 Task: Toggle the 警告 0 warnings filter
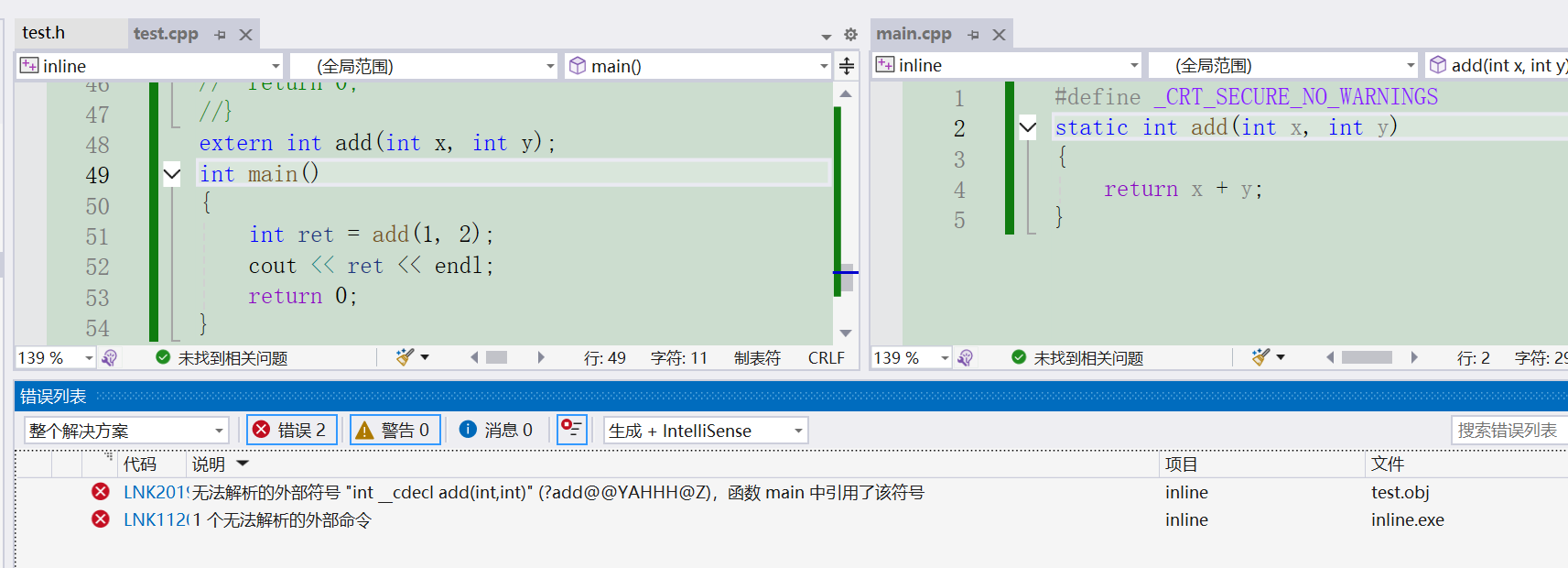(x=395, y=430)
